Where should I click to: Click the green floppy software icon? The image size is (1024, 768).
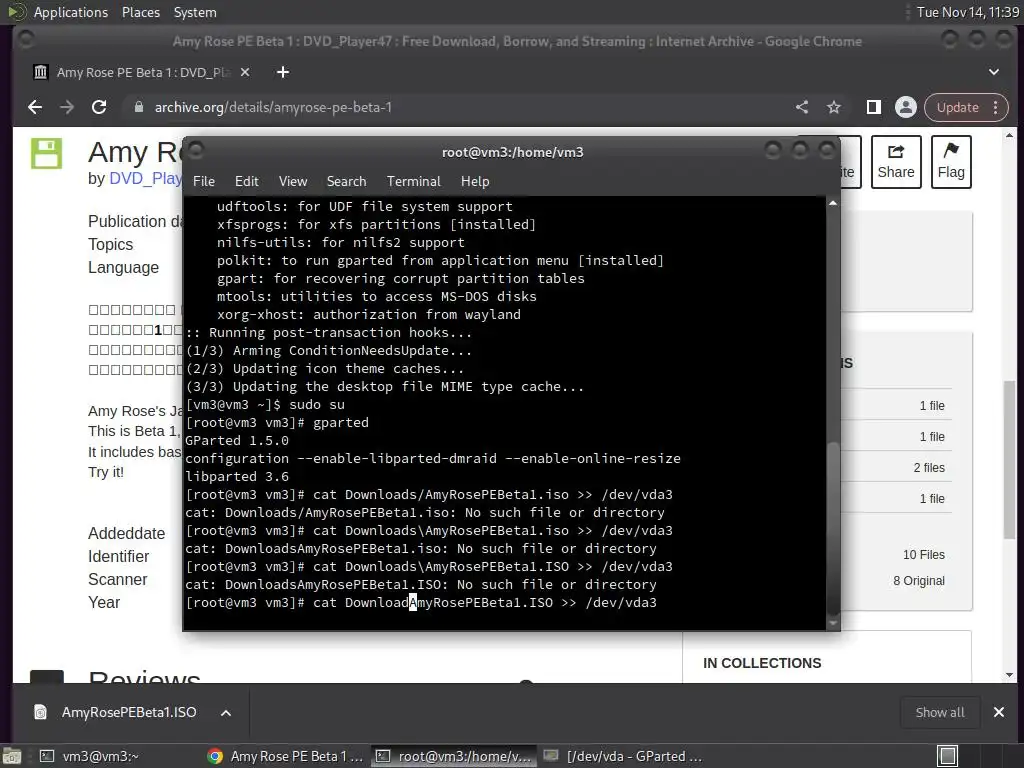pyautogui.click(x=46, y=153)
